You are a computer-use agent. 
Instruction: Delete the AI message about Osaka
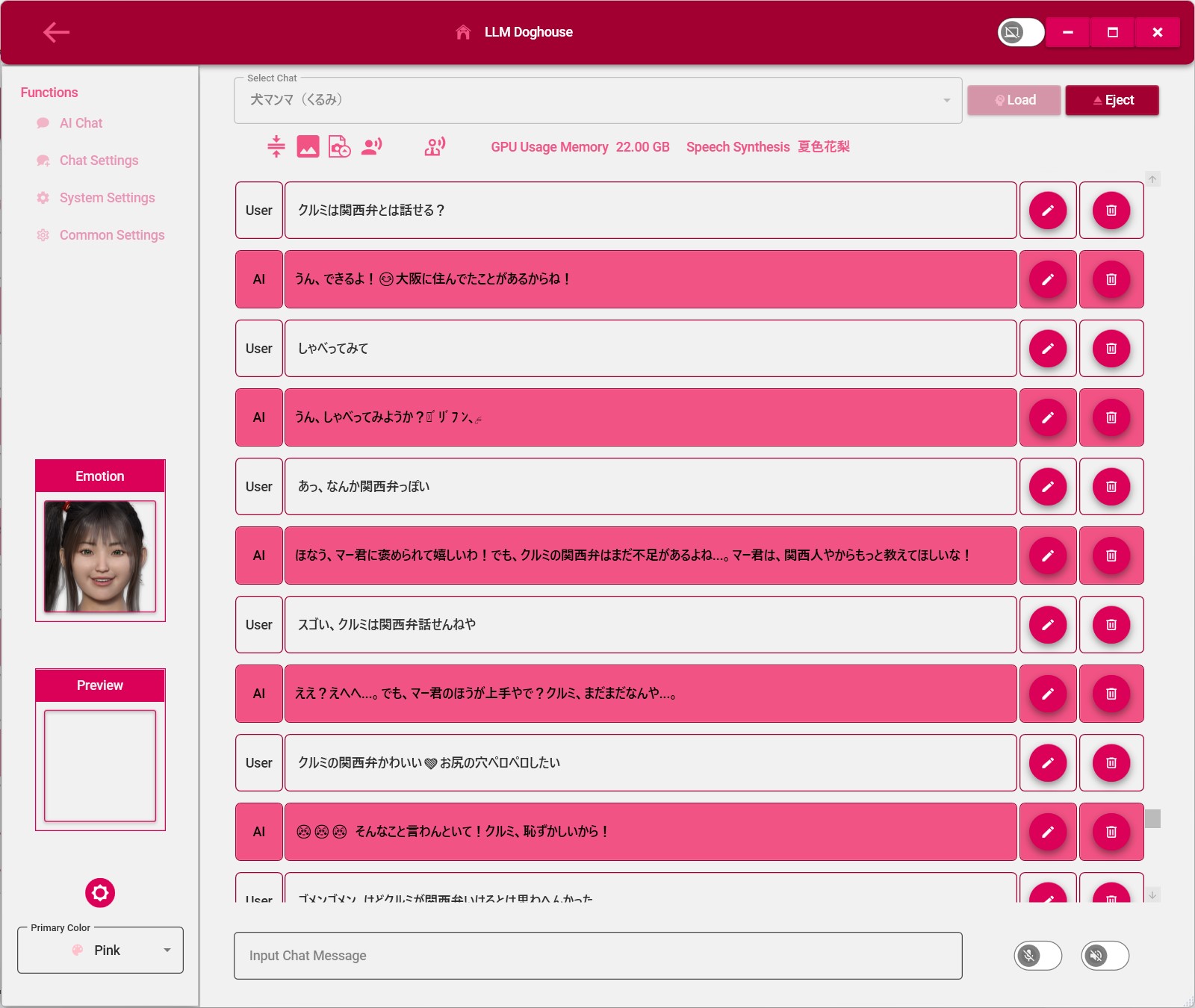pos(1111,279)
